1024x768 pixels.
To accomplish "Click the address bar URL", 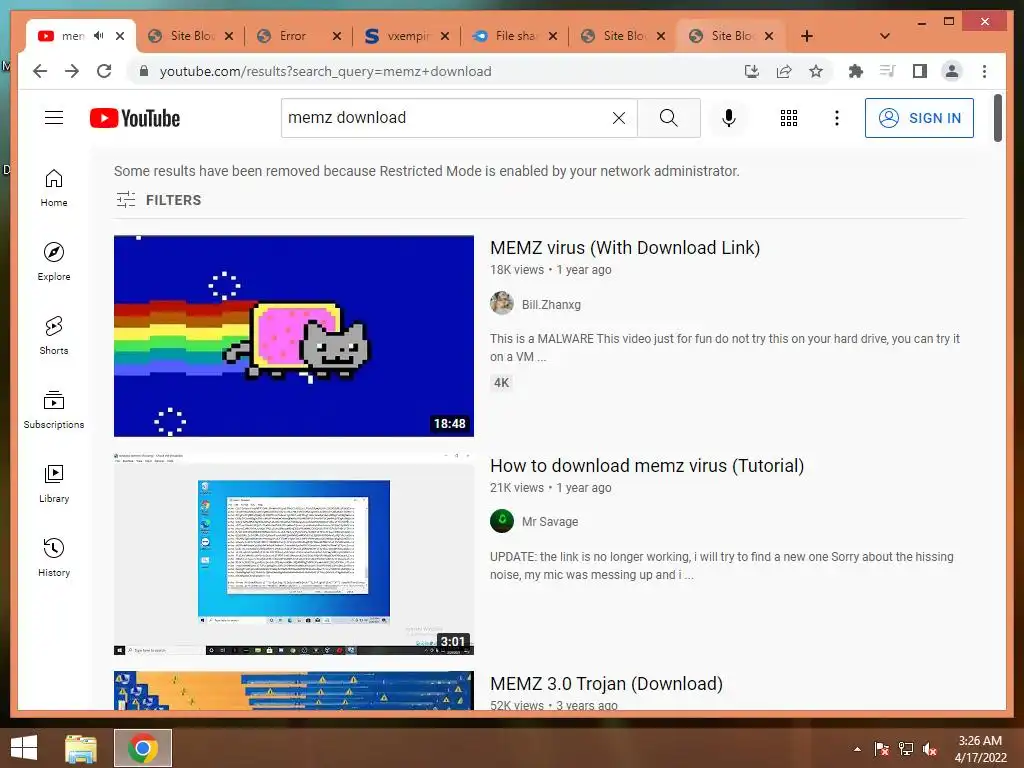I will pos(325,71).
